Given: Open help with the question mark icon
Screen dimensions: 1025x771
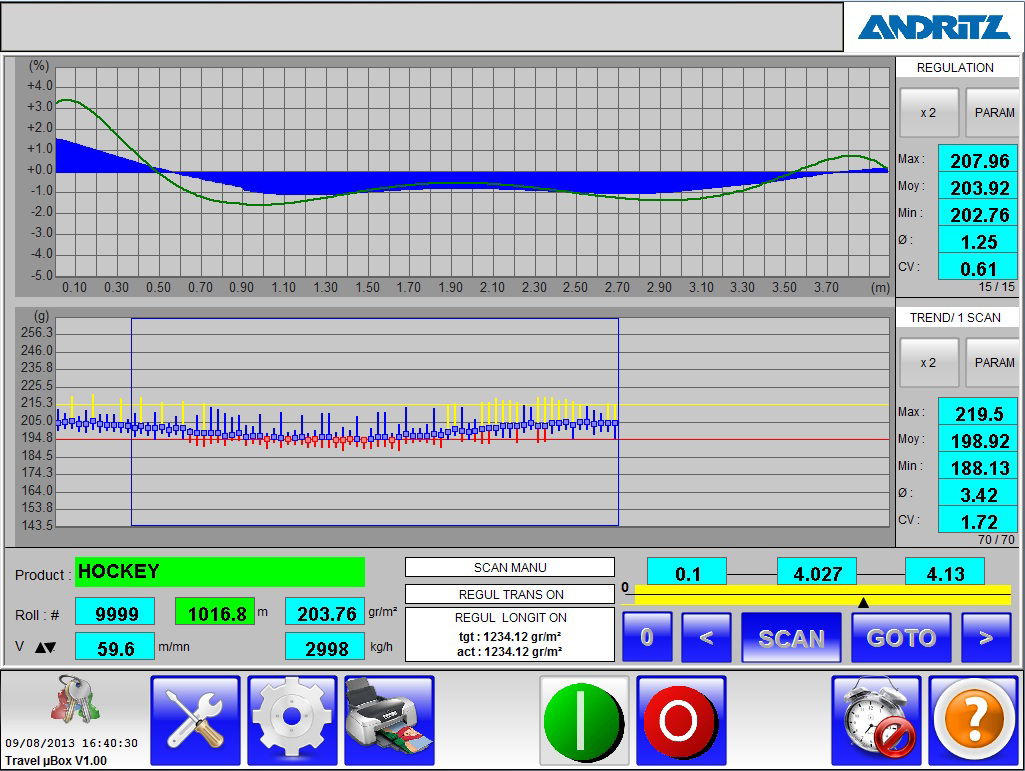Looking at the screenshot, I should pos(973,720).
